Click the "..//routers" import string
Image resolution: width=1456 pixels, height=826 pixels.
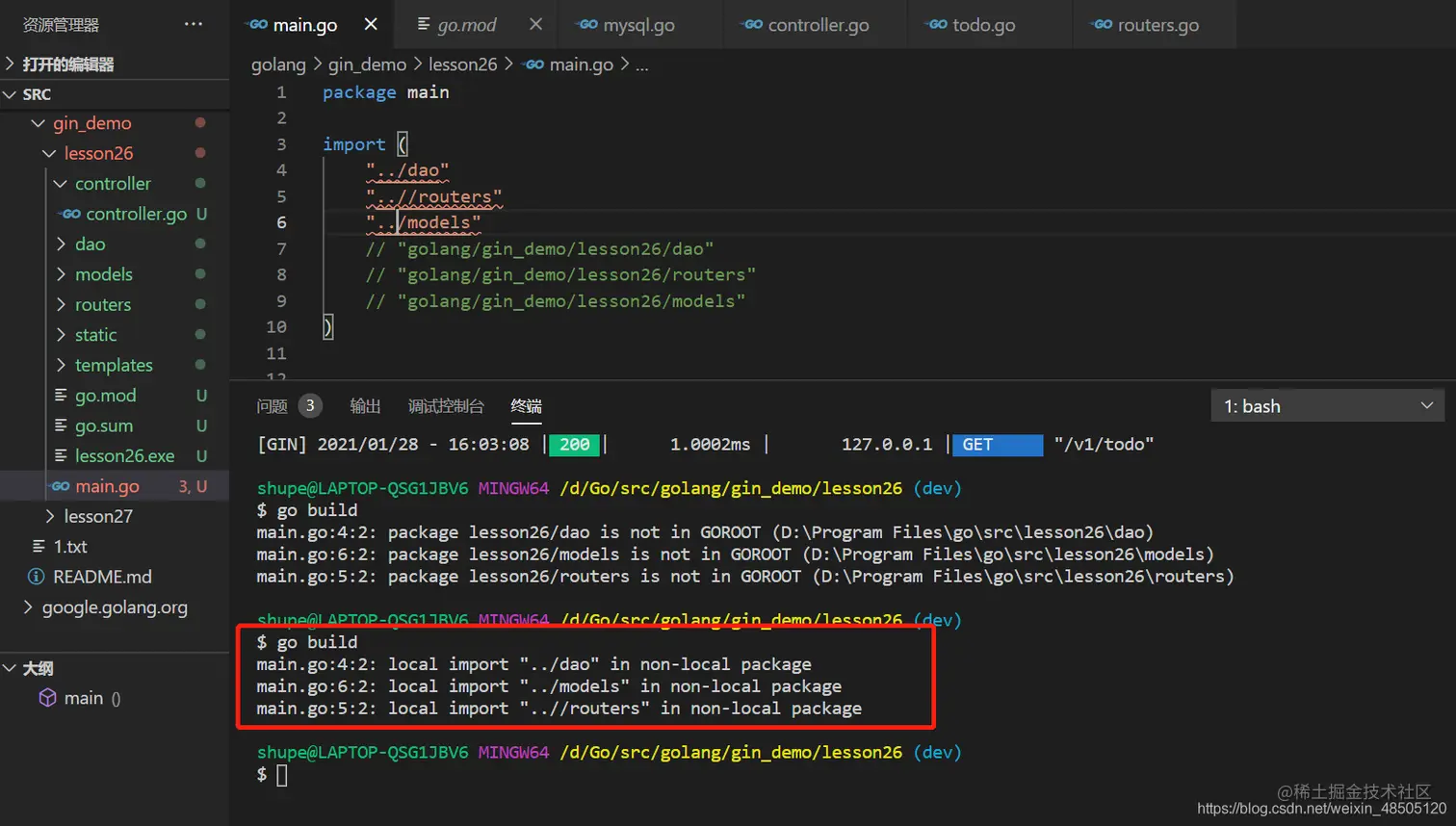(x=433, y=196)
